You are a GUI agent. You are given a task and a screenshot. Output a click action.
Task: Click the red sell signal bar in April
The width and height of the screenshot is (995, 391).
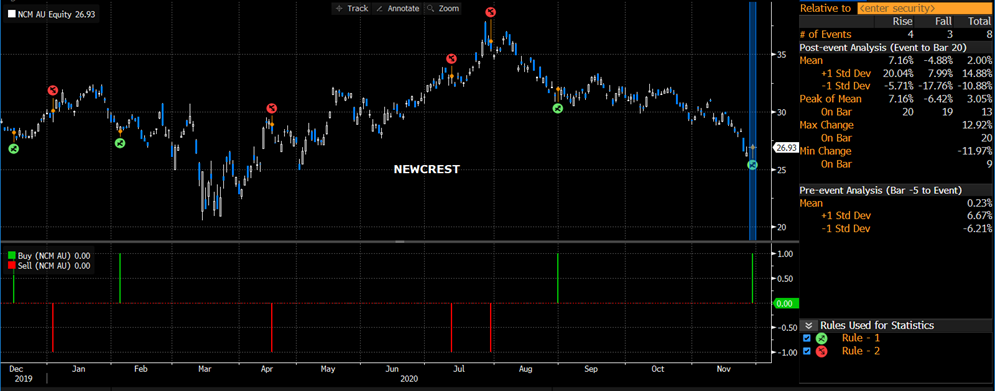272,328
